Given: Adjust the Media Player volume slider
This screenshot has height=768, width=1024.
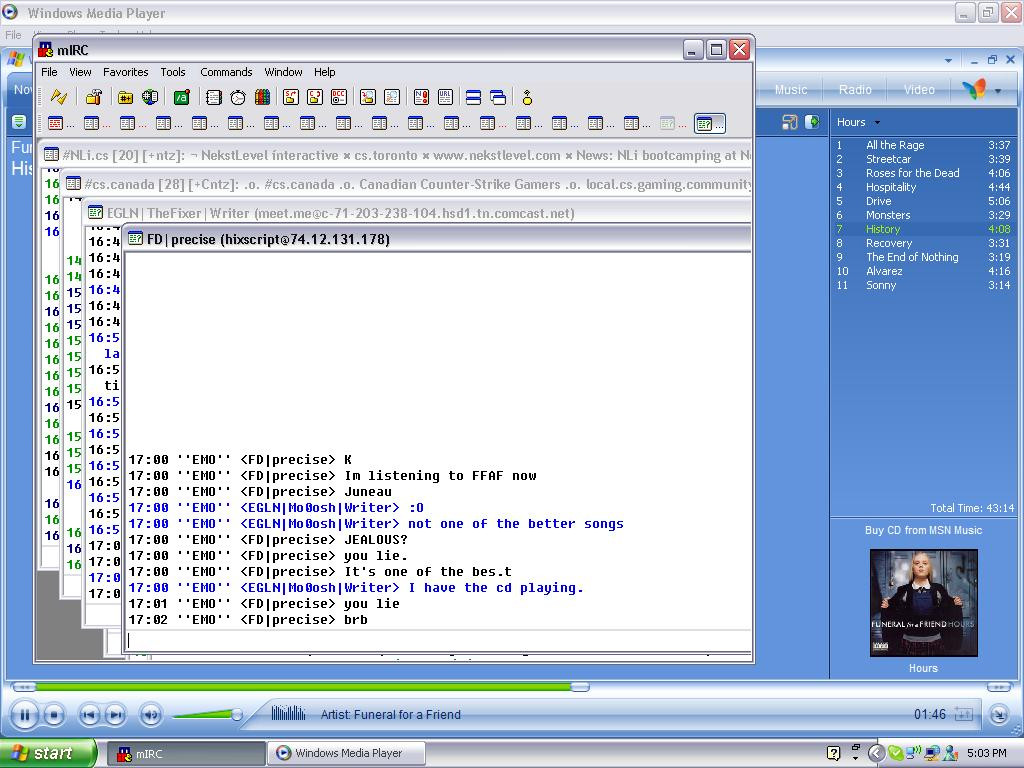Looking at the screenshot, I should click(236, 714).
